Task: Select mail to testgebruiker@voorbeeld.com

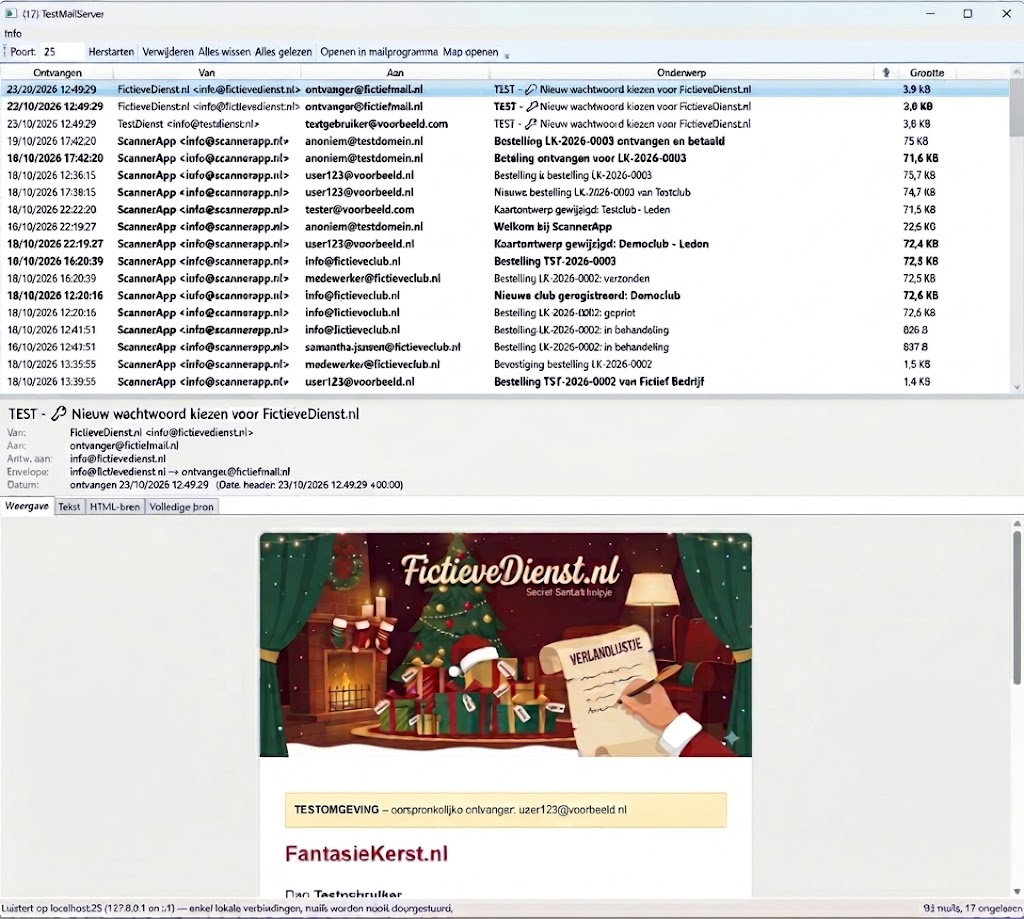Action: pos(505,123)
